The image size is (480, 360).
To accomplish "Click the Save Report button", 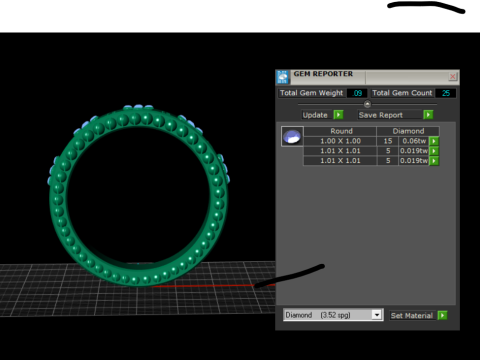I will click(390, 115).
